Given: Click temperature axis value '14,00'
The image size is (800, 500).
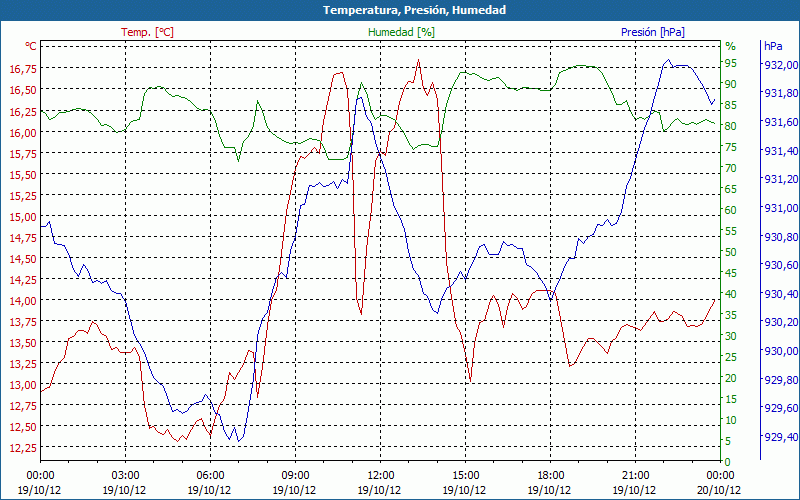Looking at the screenshot, I should coord(23,301).
